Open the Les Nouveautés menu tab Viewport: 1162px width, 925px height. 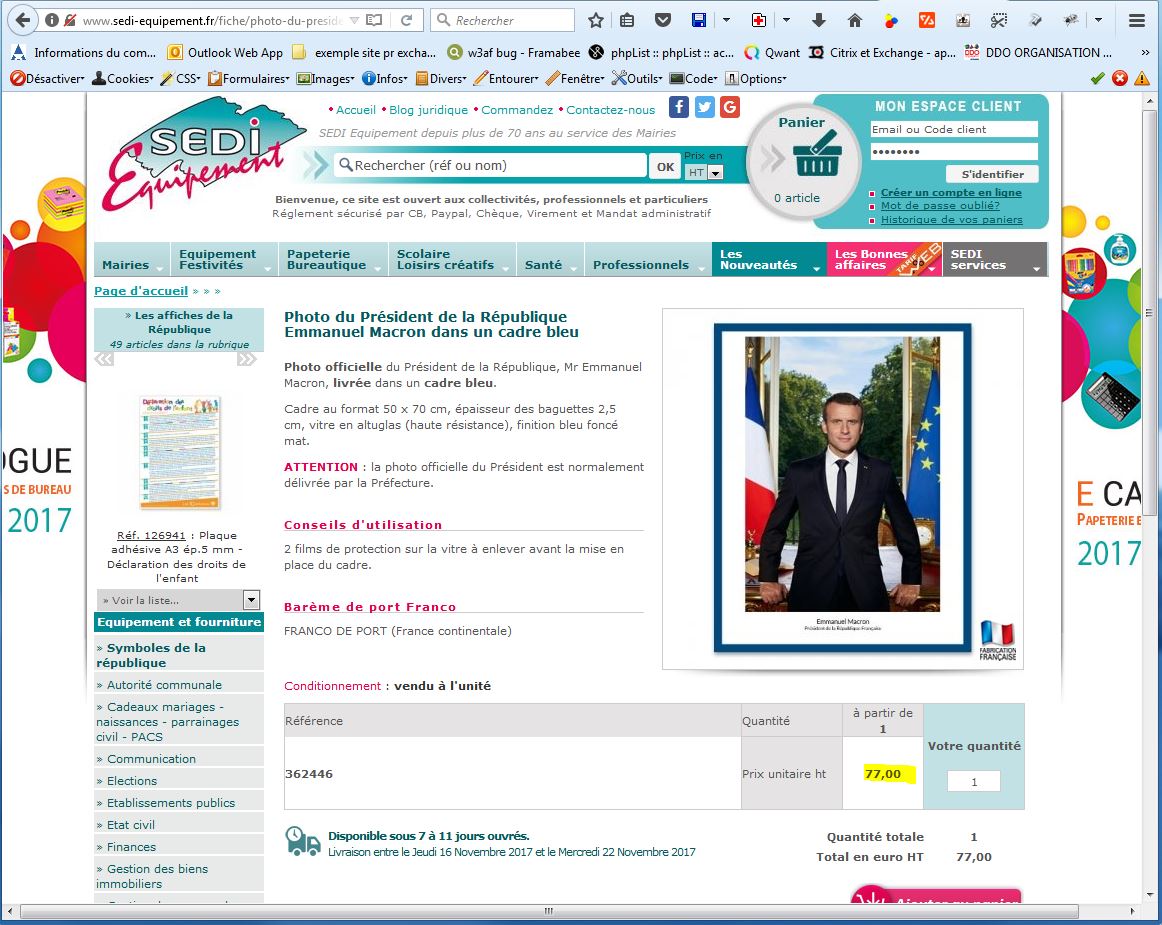[x=768, y=260]
